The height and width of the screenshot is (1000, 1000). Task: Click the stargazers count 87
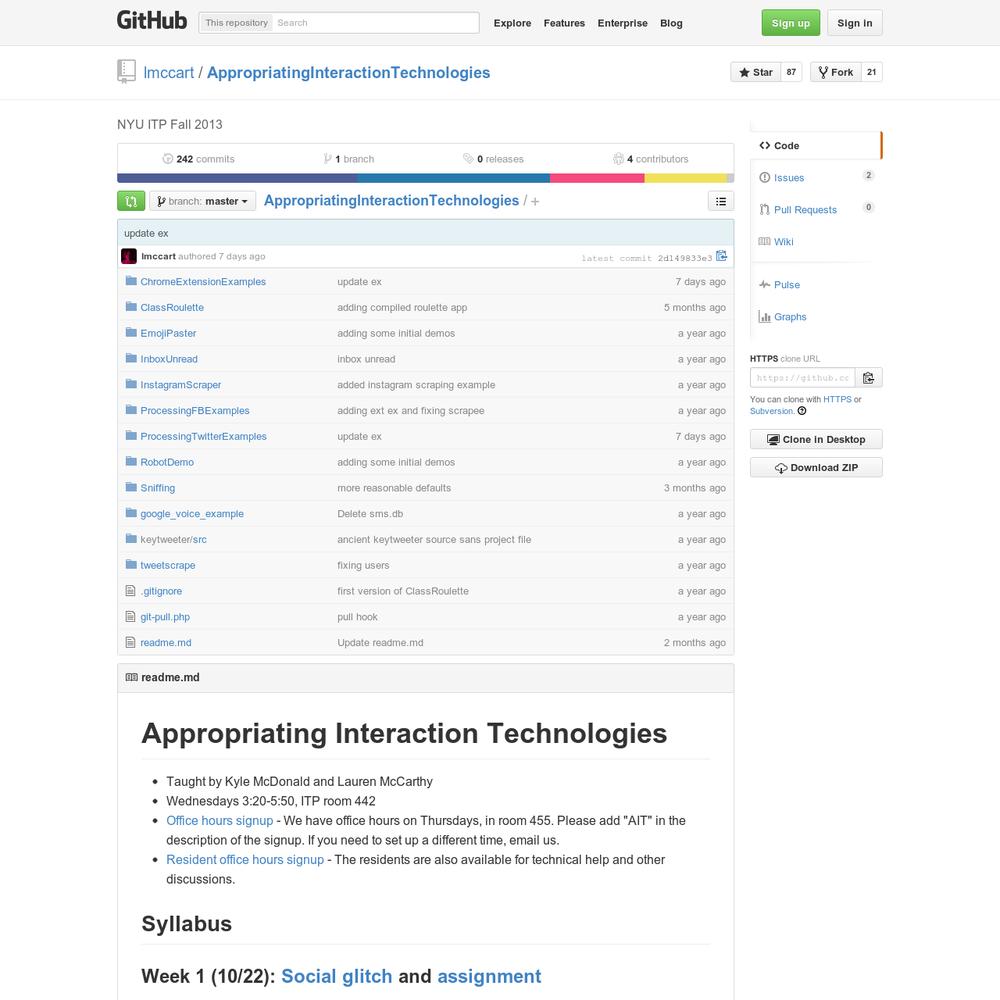(x=791, y=72)
